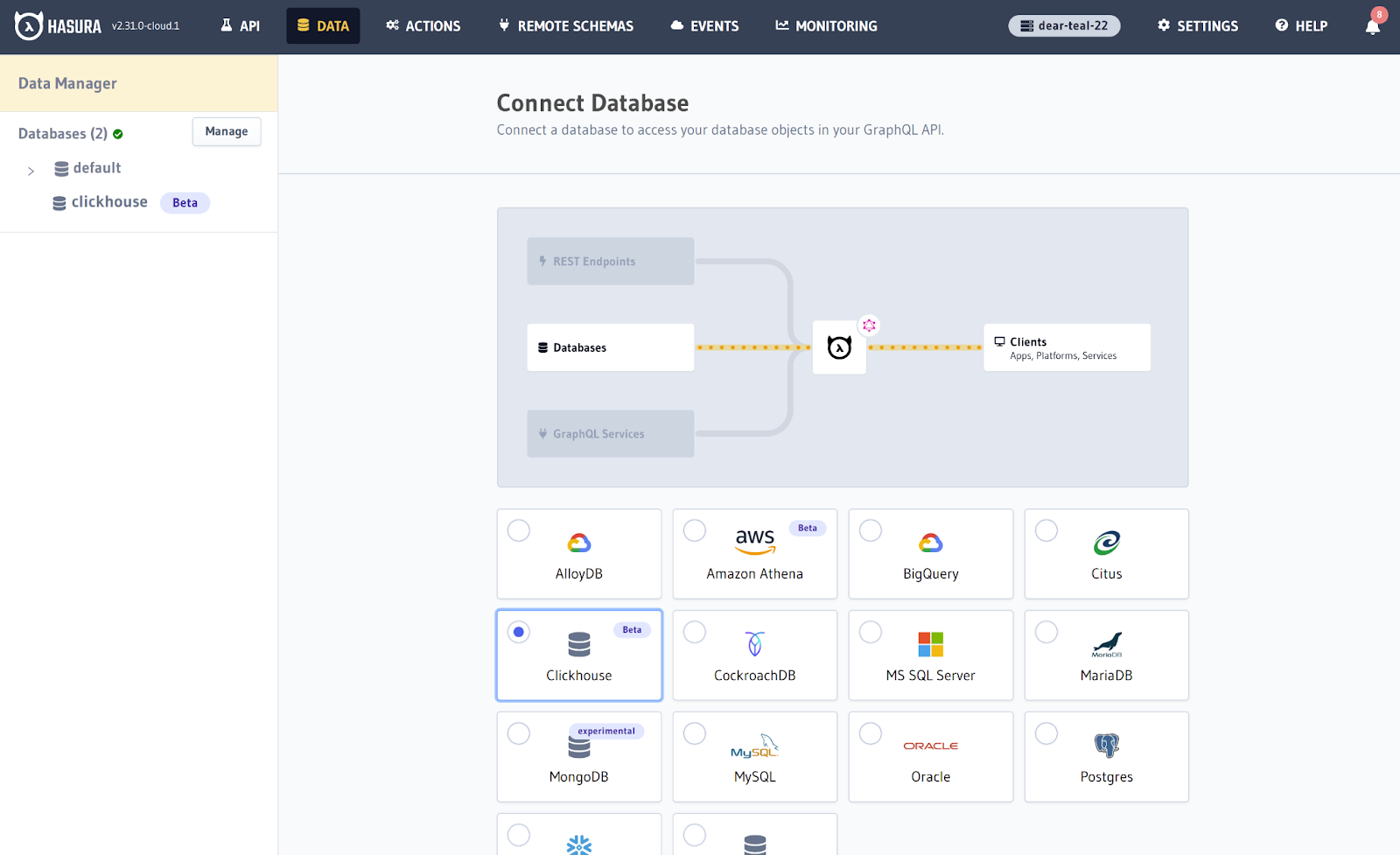
Task: Open the EVENTS tab
Action: coord(704,26)
